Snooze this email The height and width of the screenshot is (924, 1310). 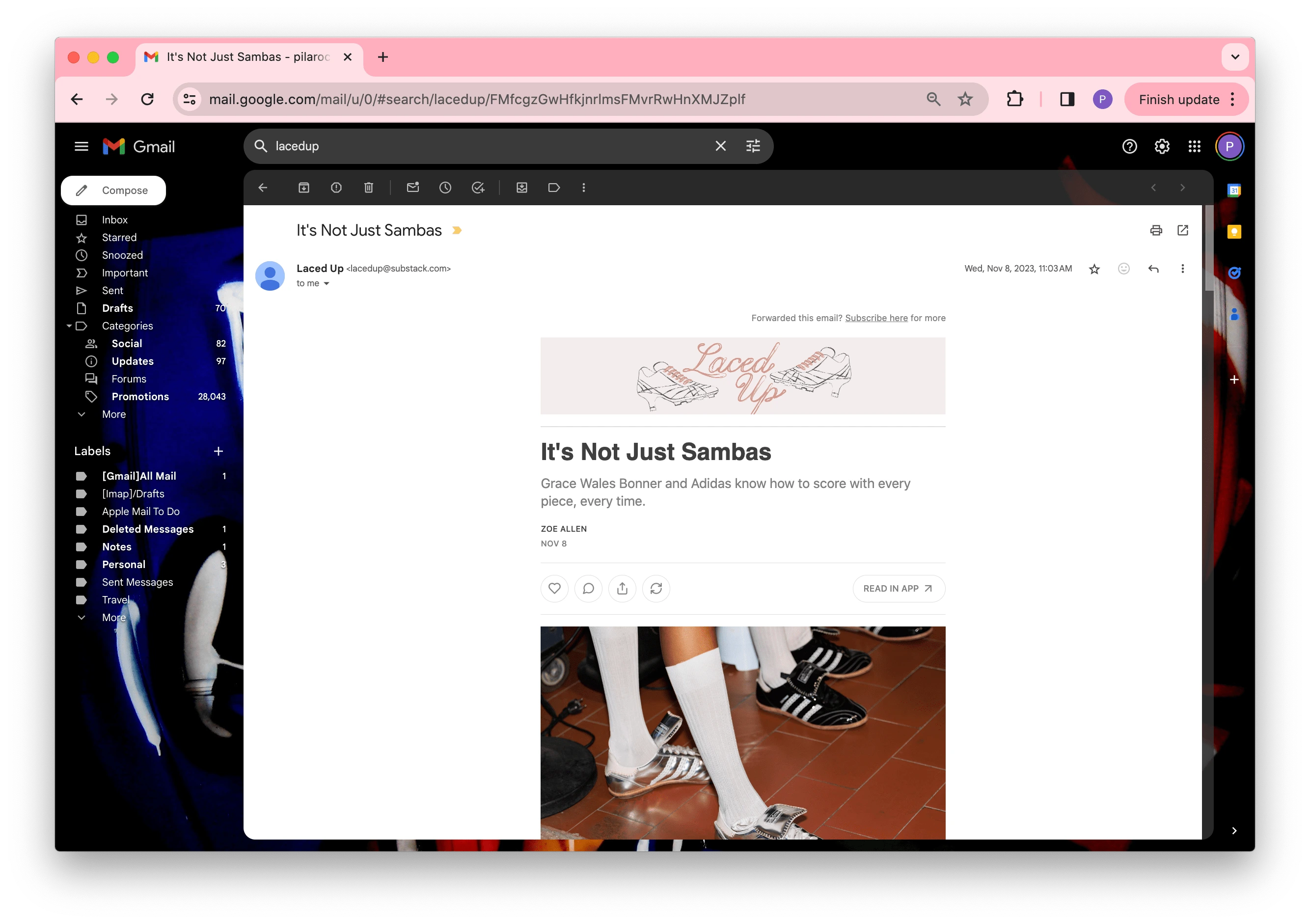(x=446, y=188)
